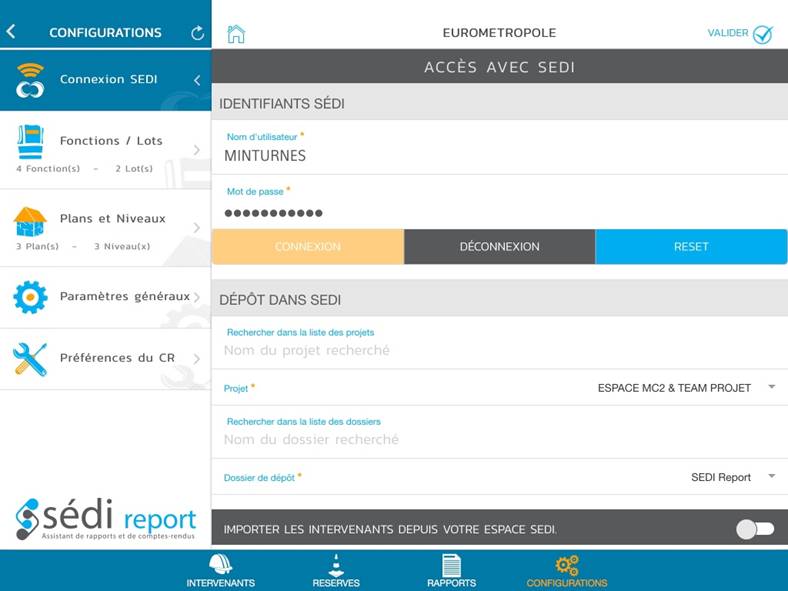The width and height of the screenshot is (788, 591).
Task: Switch to the Intervenants tab
Action: coord(220,571)
